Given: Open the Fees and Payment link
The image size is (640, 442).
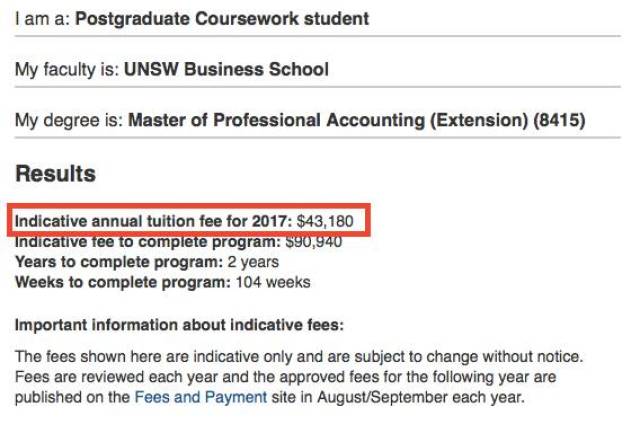Looking at the screenshot, I should [x=200, y=397].
